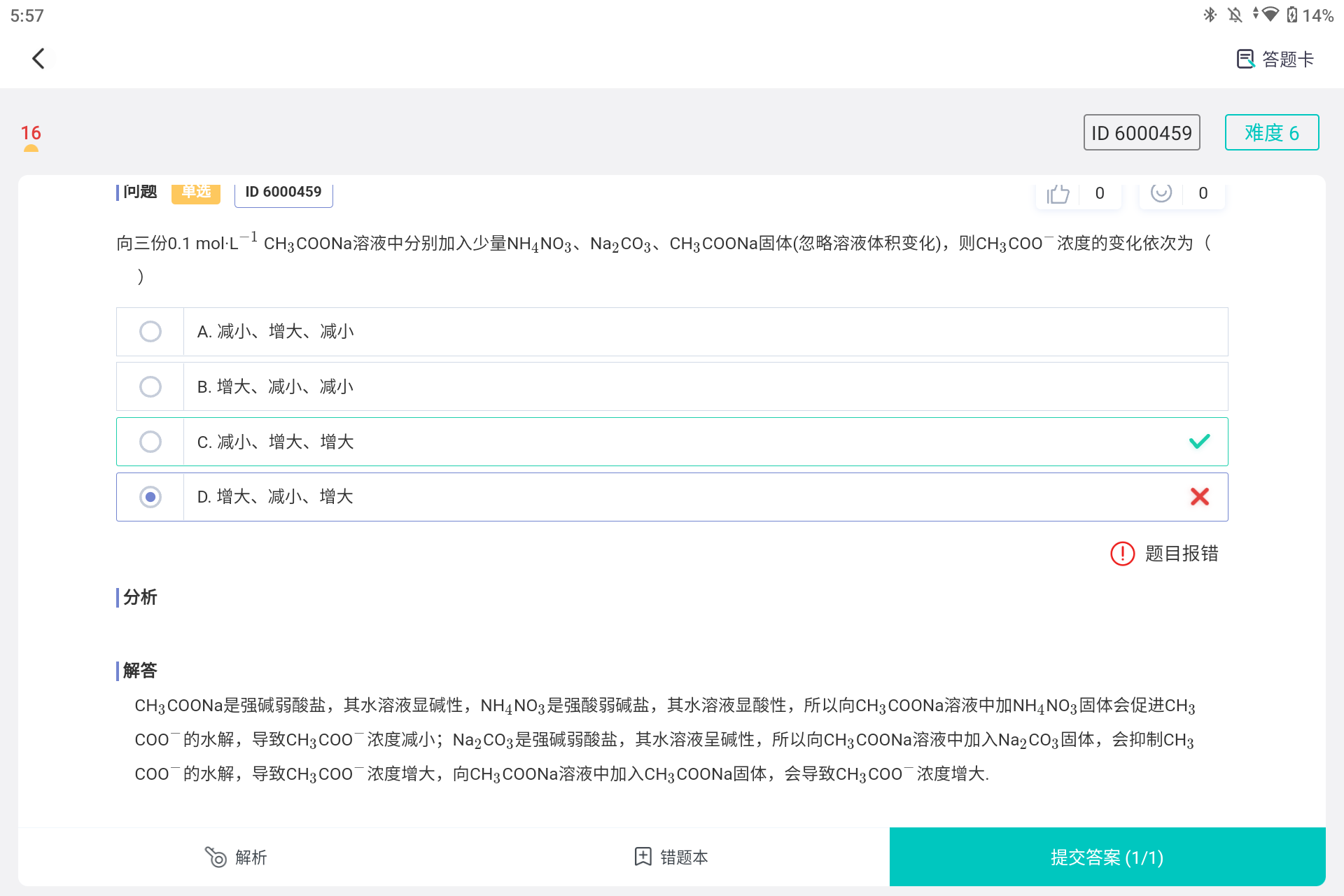The image size is (1344, 896).
Task: Click the 提交答案 (1/1) button
Action: coord(1107,857)
